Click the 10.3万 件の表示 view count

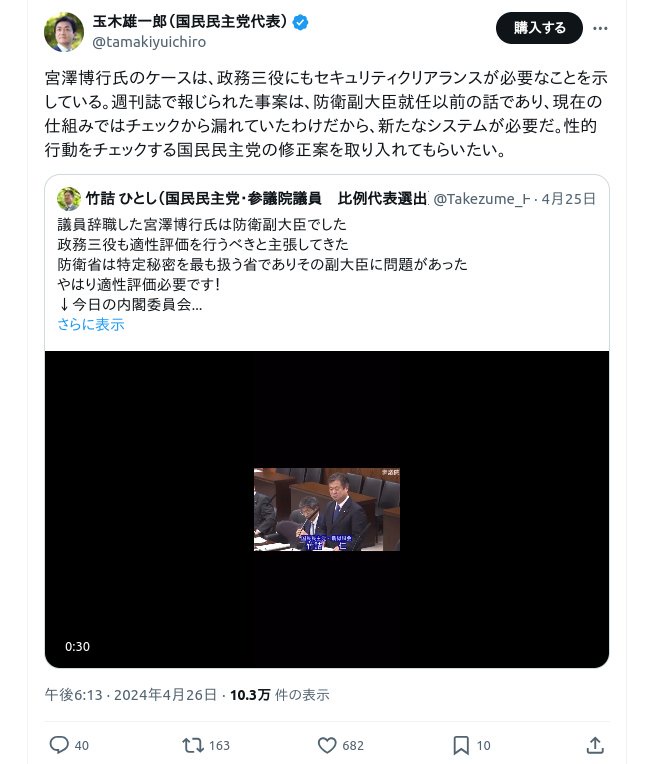coord(280,695)
